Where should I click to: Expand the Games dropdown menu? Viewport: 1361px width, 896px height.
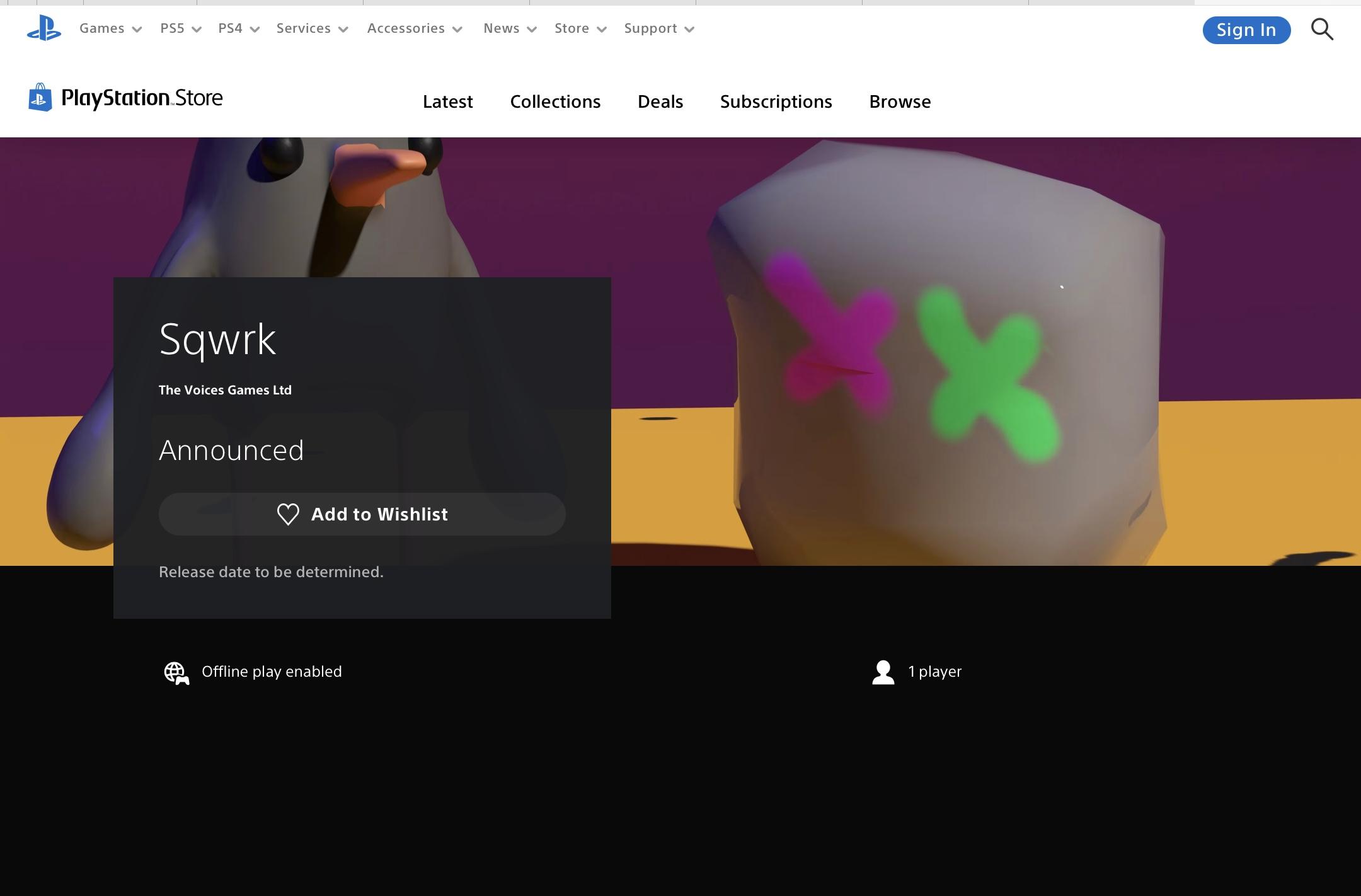(x=111, y=28)
